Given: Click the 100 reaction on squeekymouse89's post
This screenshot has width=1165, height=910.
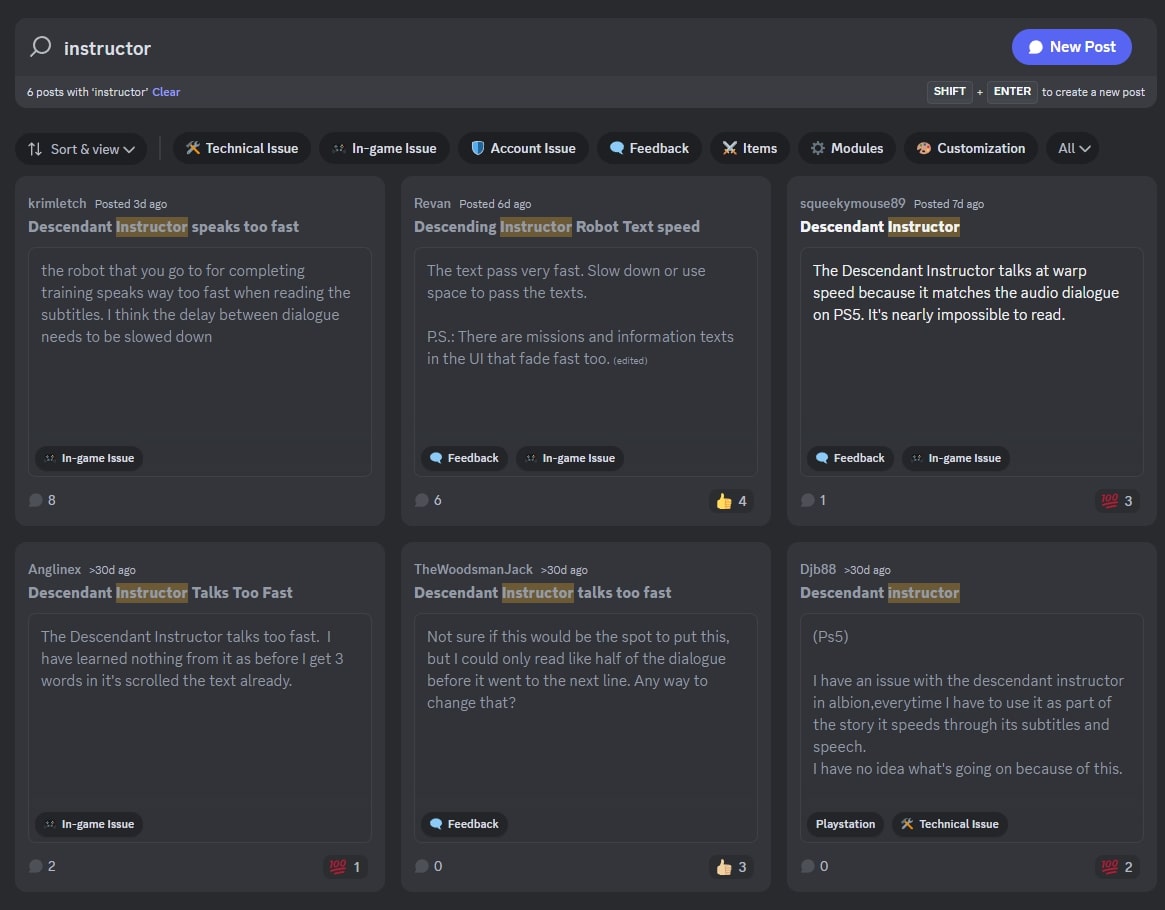Looking at the screenshot, I should point(1117,501).
